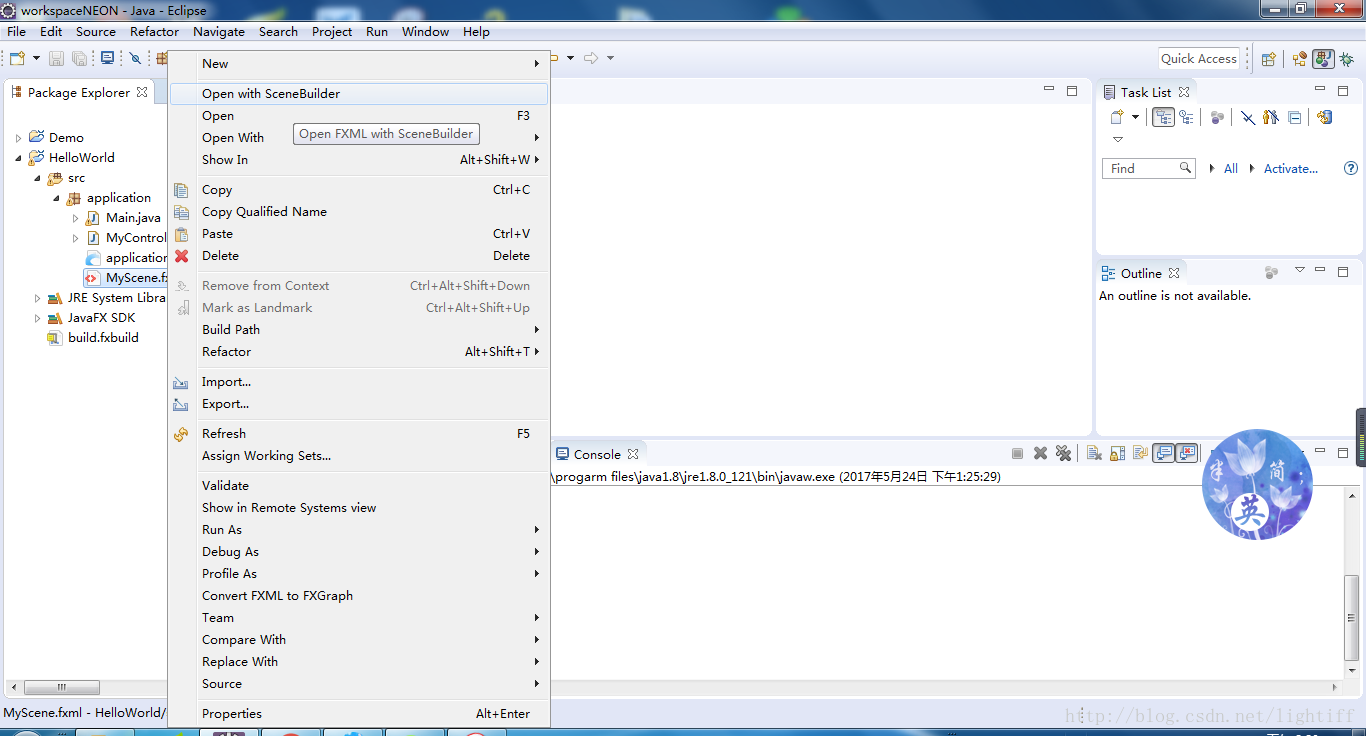This screenshot has height=736, width=1366.
Task: Click the Quick Access search box
Action: pos(1199,59)
